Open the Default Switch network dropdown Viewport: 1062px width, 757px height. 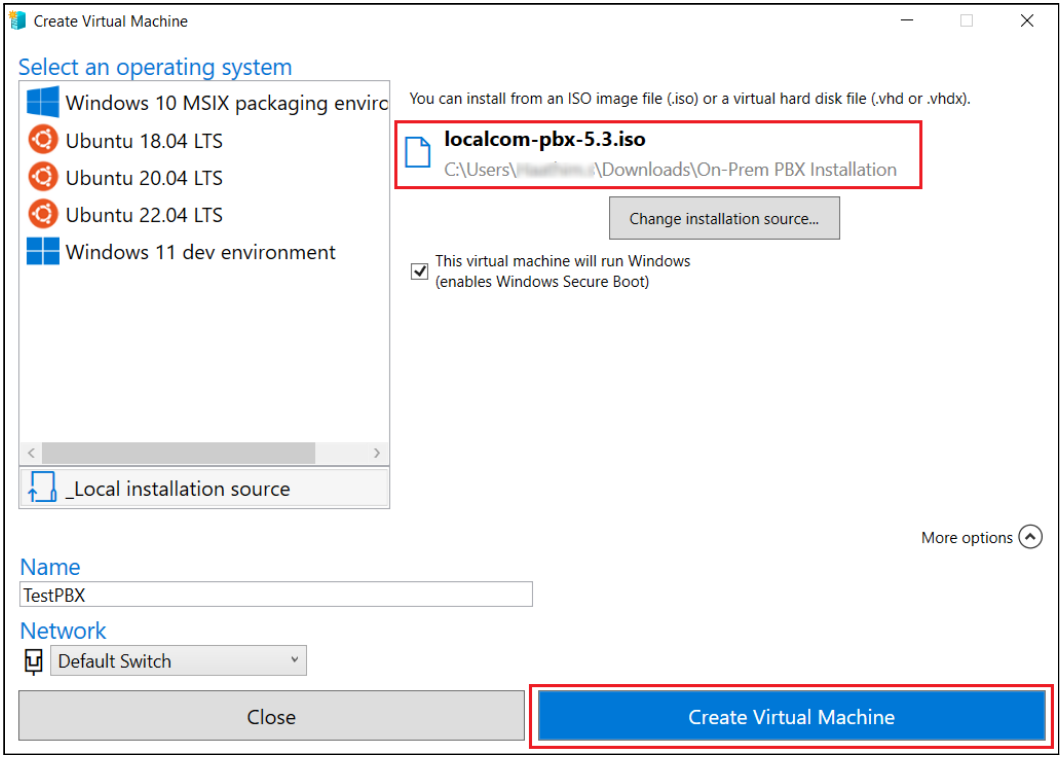coord(178,661)
